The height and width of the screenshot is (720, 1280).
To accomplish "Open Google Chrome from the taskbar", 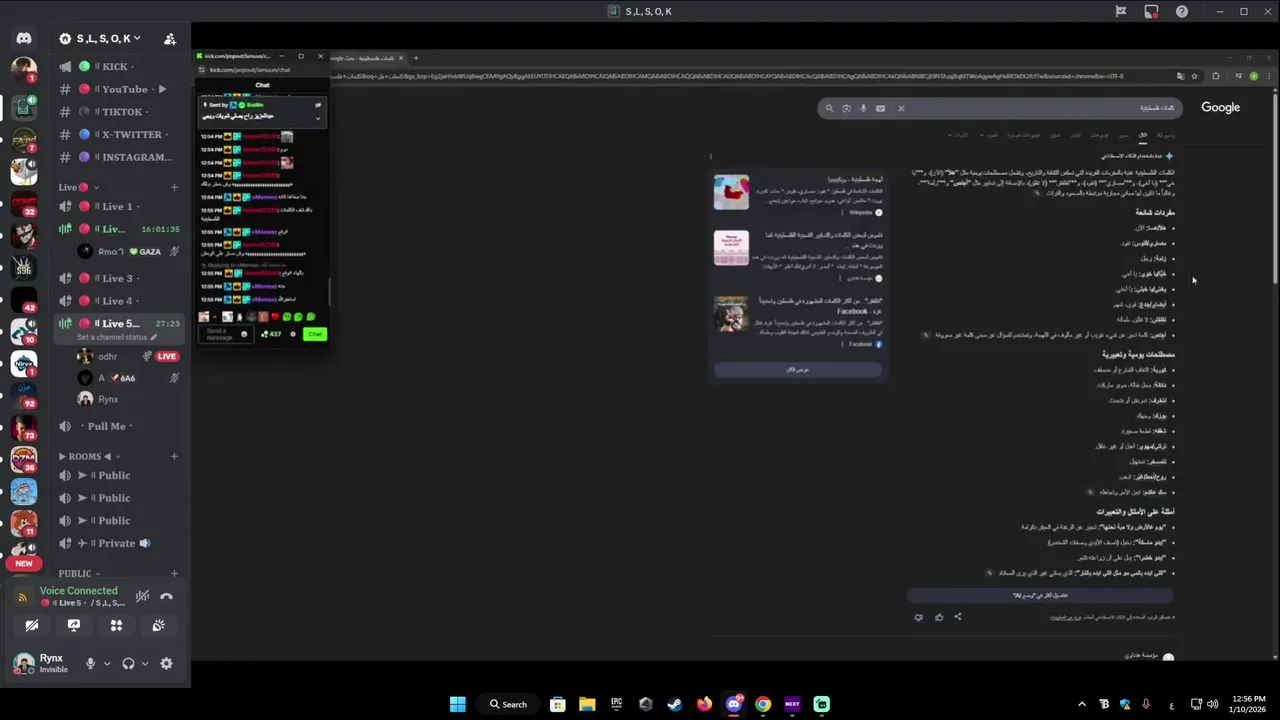I will click(763, 704).
